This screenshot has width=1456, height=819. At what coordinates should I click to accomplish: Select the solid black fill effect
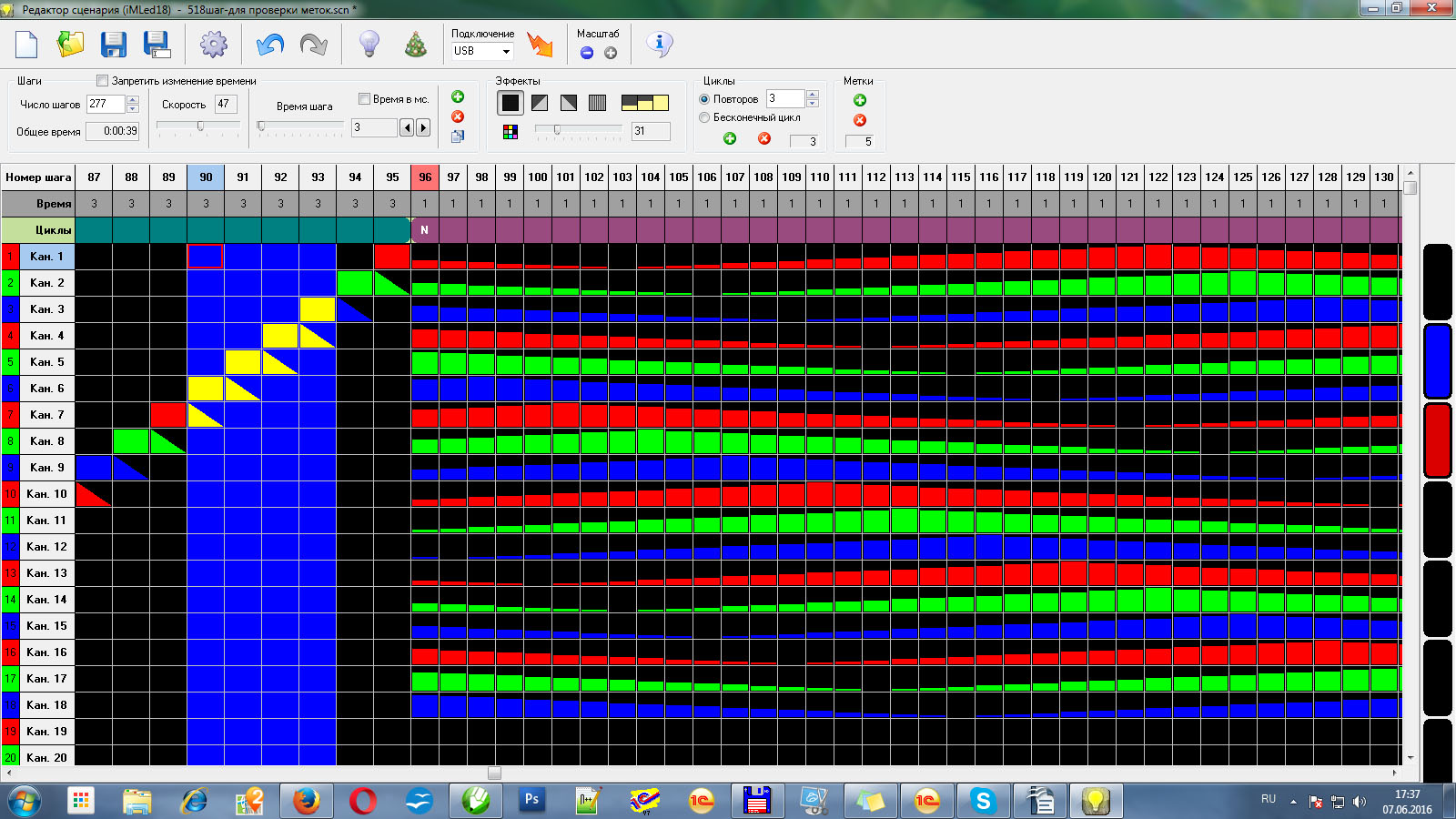pyautogui.click(x=511, y=103)
